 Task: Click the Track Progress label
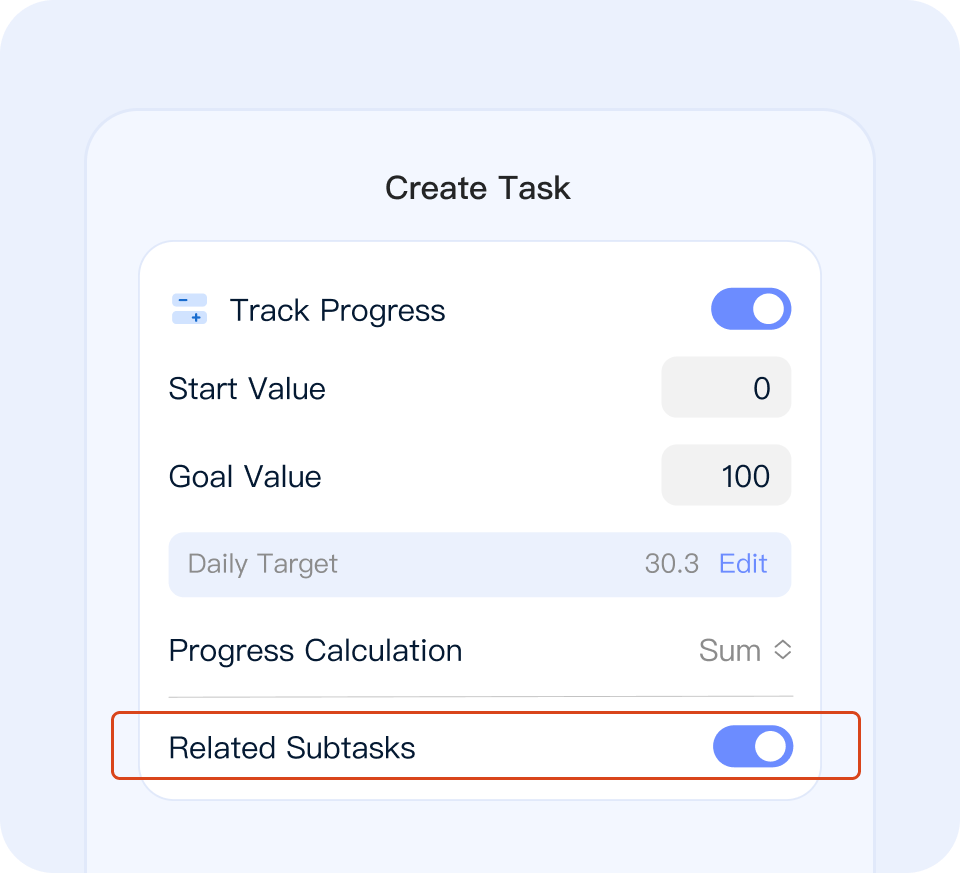pos(337,310)
